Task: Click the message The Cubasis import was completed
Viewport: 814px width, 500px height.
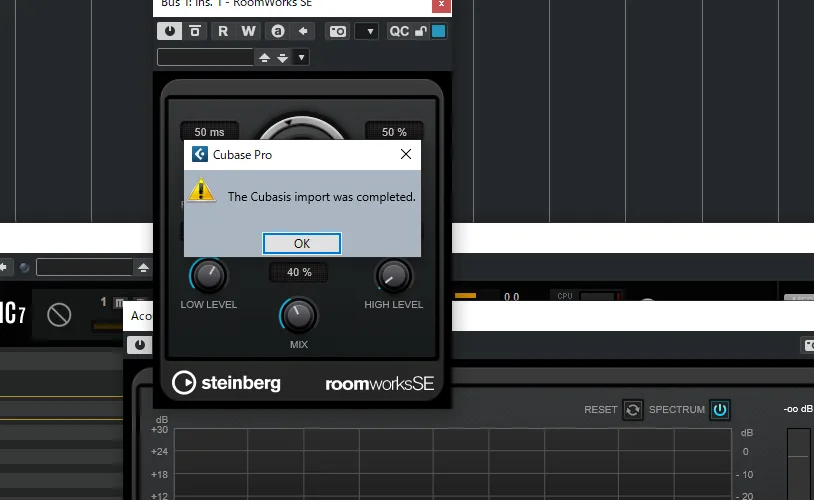Action: click(321, 197)
